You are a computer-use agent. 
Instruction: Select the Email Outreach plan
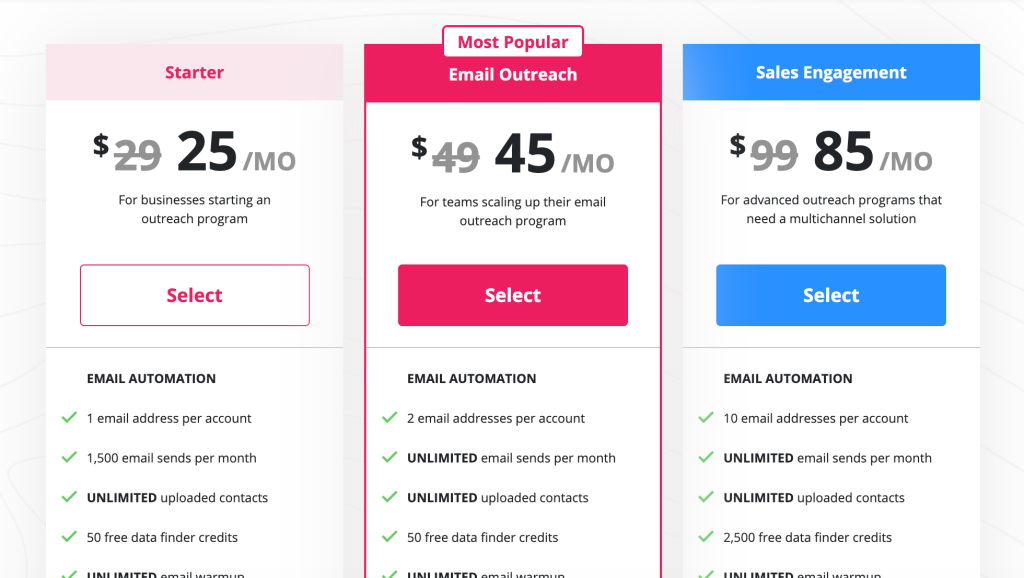(512, 295)
